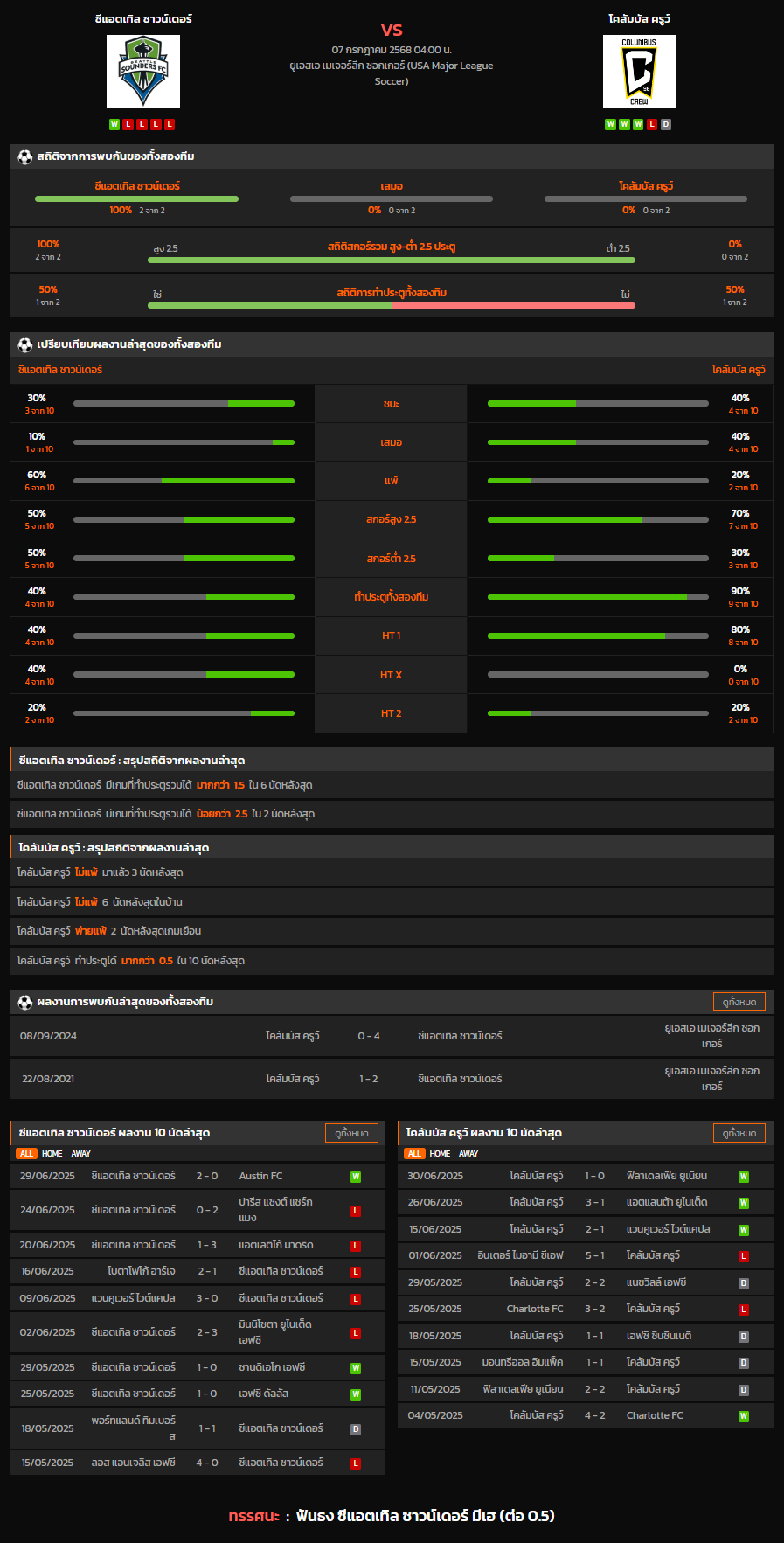
Task: Click the สกอร์สูง 2.5 comparison label
Action: [392, 519]
